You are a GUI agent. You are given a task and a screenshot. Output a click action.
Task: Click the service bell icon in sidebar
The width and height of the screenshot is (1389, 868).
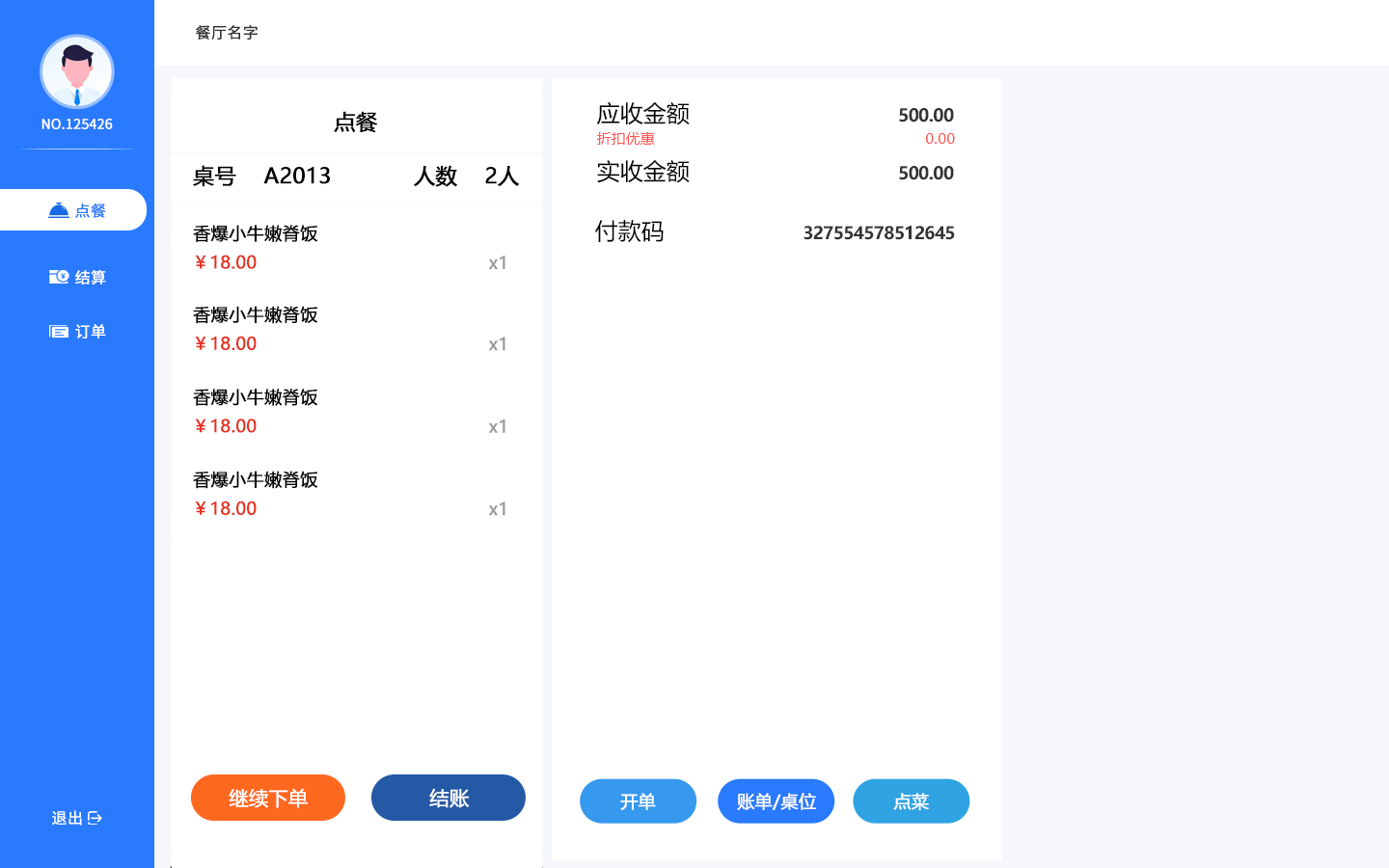[59, 210]
